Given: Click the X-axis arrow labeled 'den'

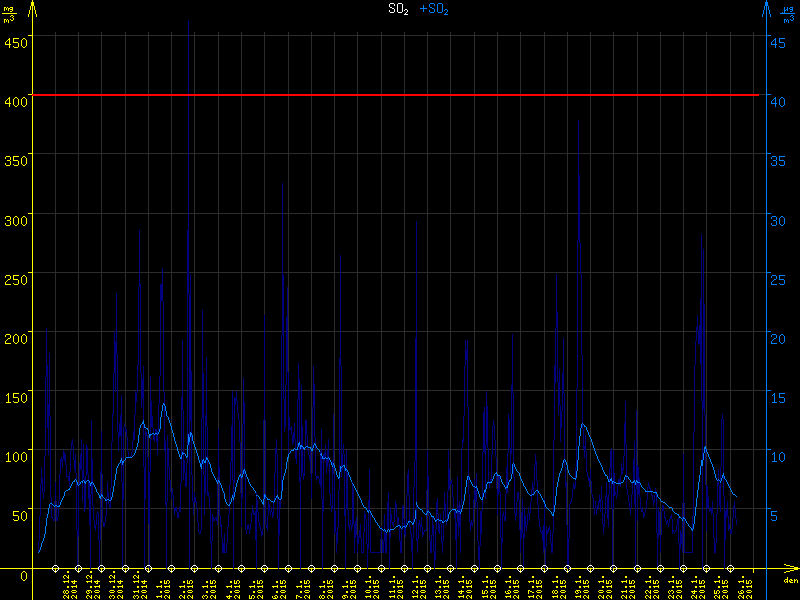Looking at the screenshot, I should 790,574.
